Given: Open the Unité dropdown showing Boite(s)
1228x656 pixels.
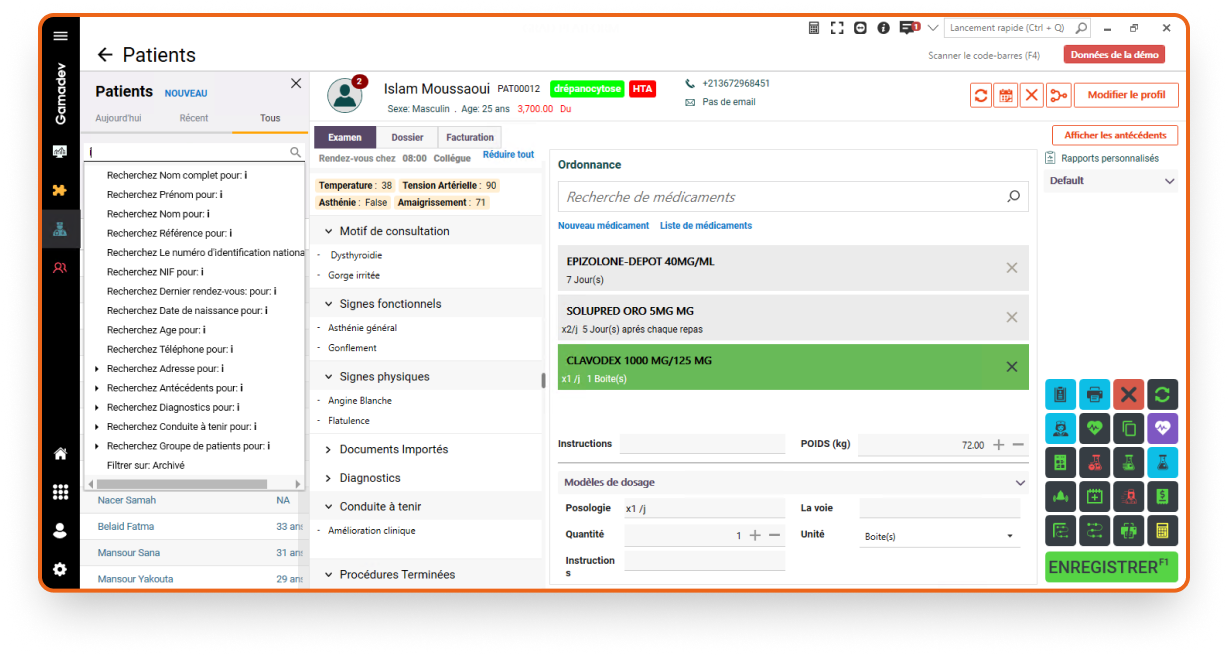Looking at the screenshot, I should click(938, 535).
